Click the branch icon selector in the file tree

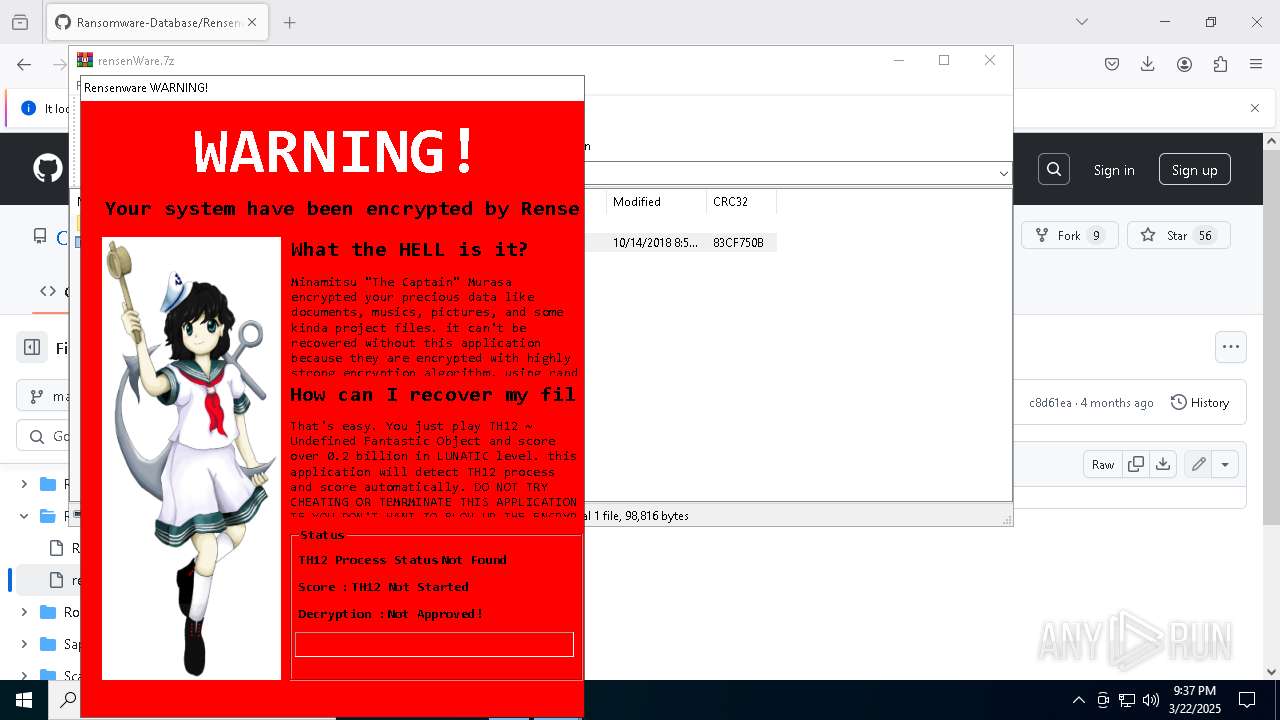[38, 396]
